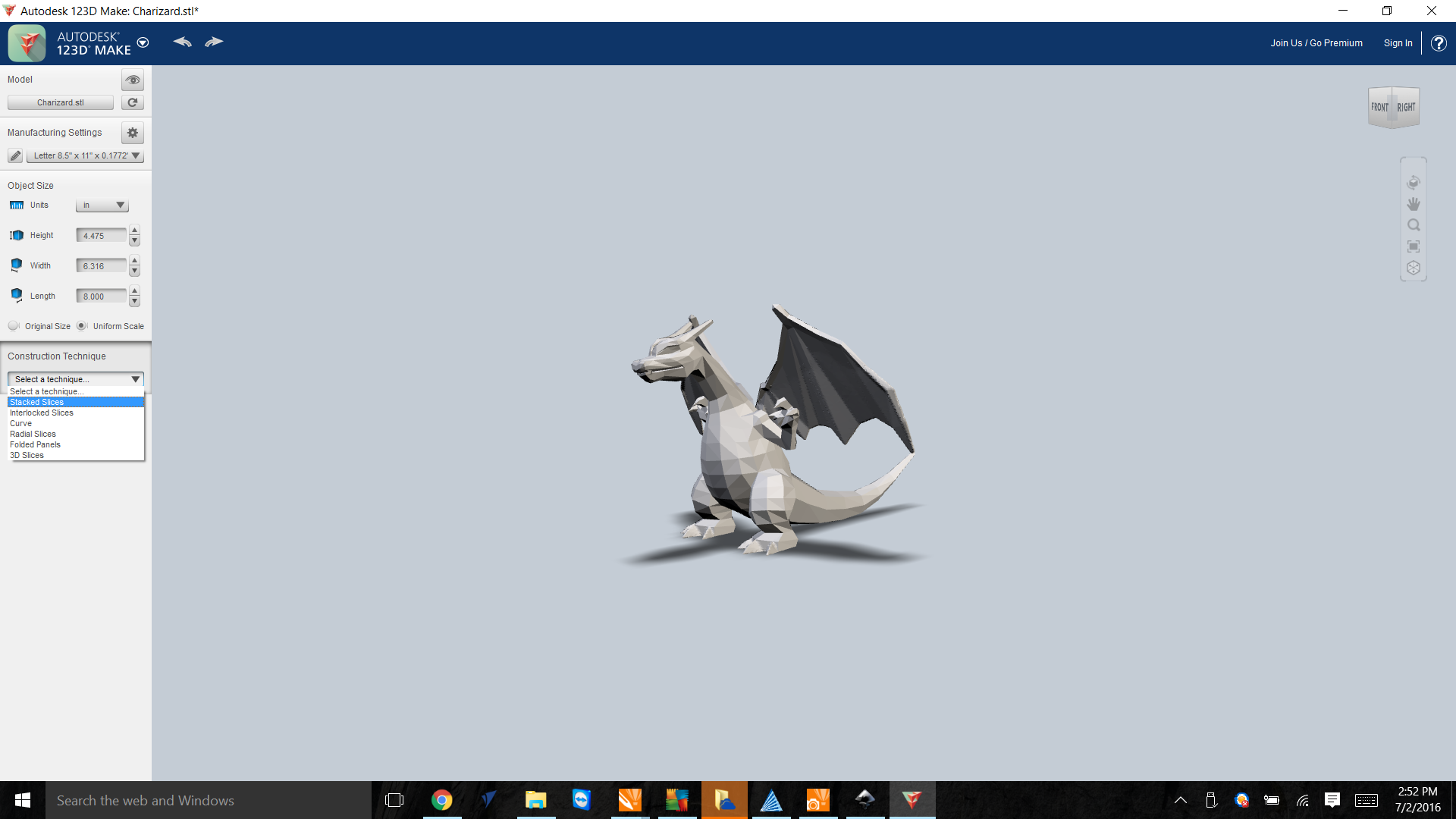Reload the model with the refresh icon

(x=133, y=102)
